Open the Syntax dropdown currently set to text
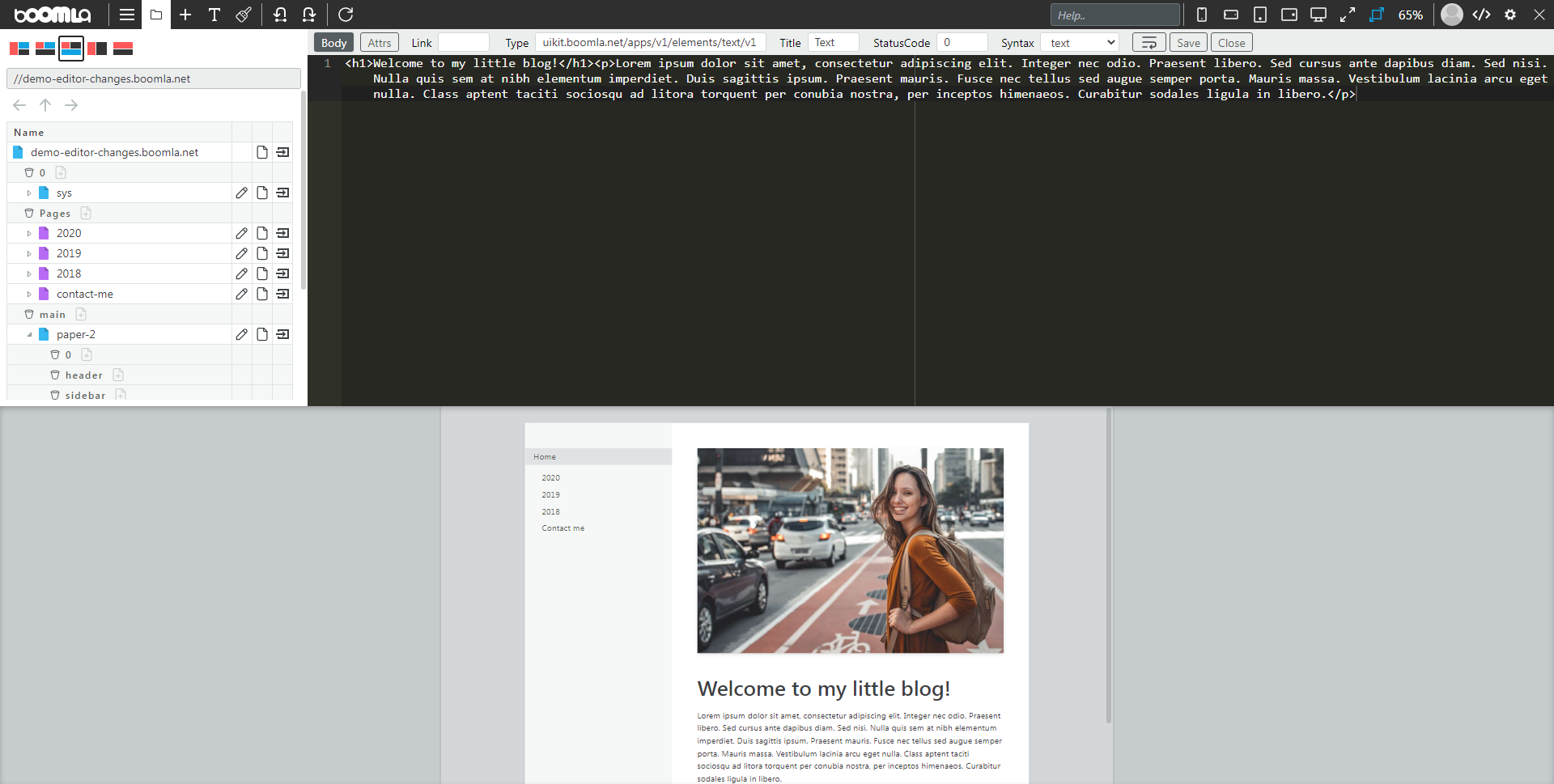Viewport: 1554px width, 784px height. click(1080, 42)
